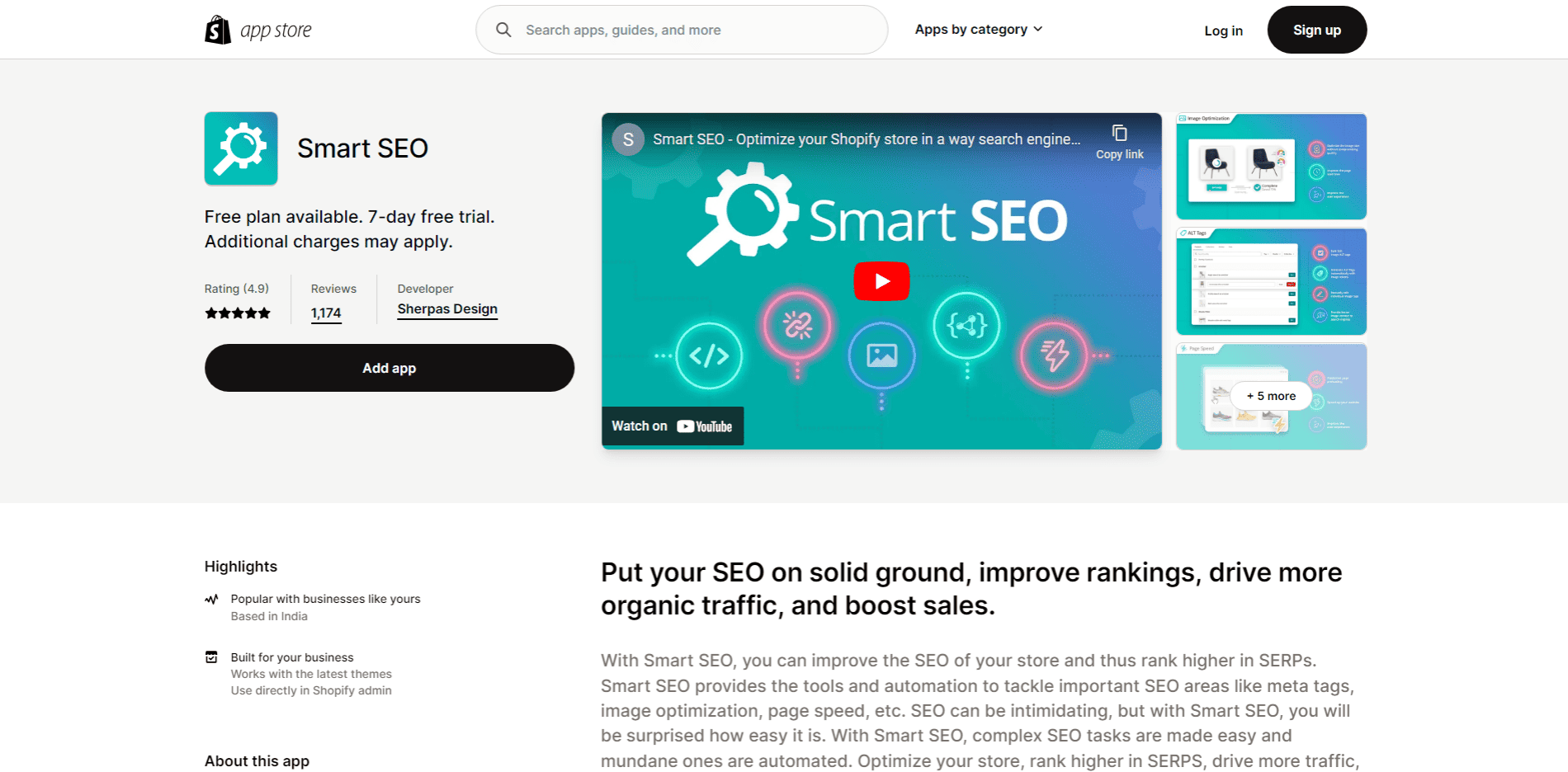Open the 1,174 reviews link
Image resolution: width=1568 pixels, height=772 pixels.
pos(326,313)
